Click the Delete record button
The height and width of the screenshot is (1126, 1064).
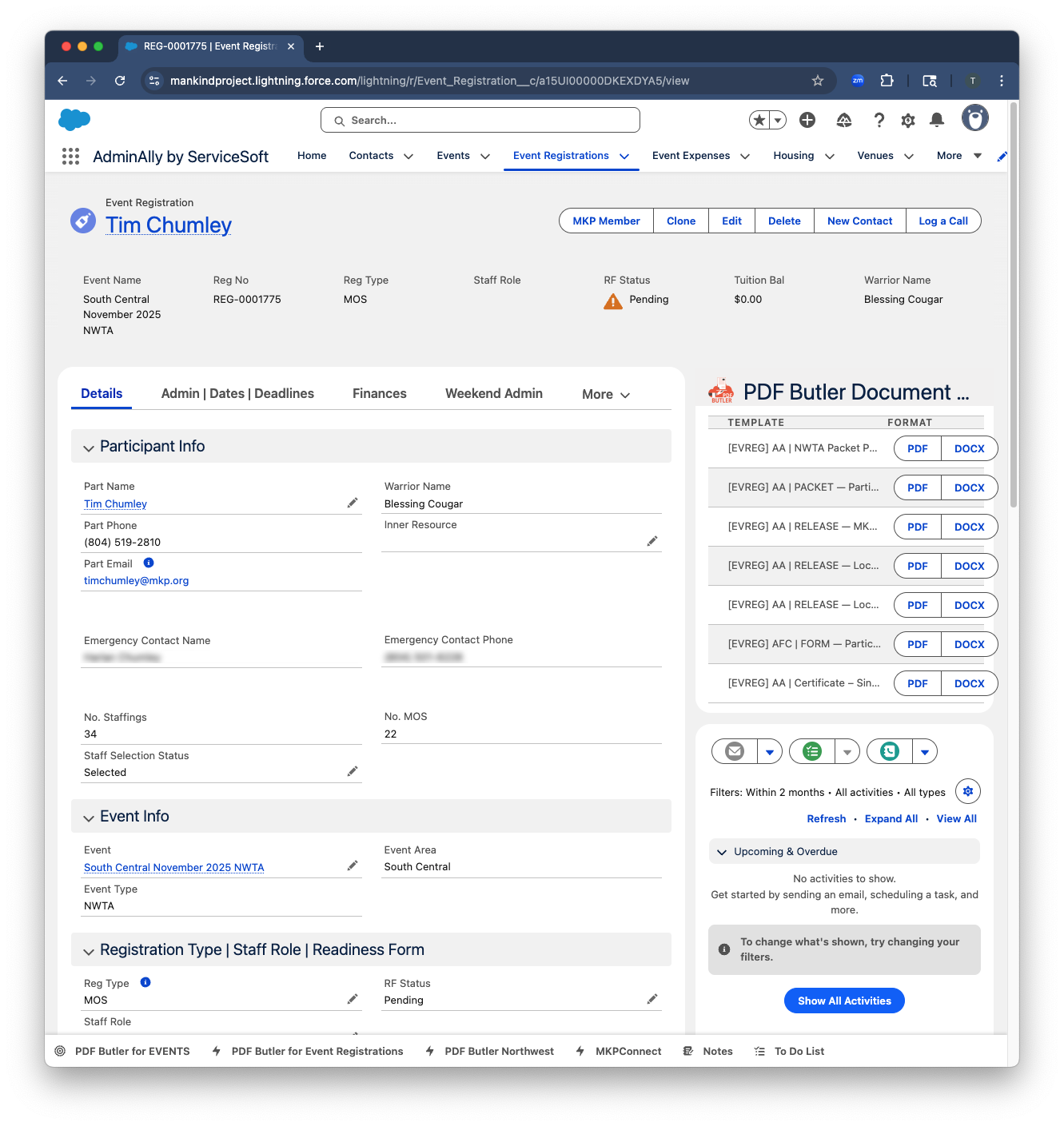click(784, 221)
